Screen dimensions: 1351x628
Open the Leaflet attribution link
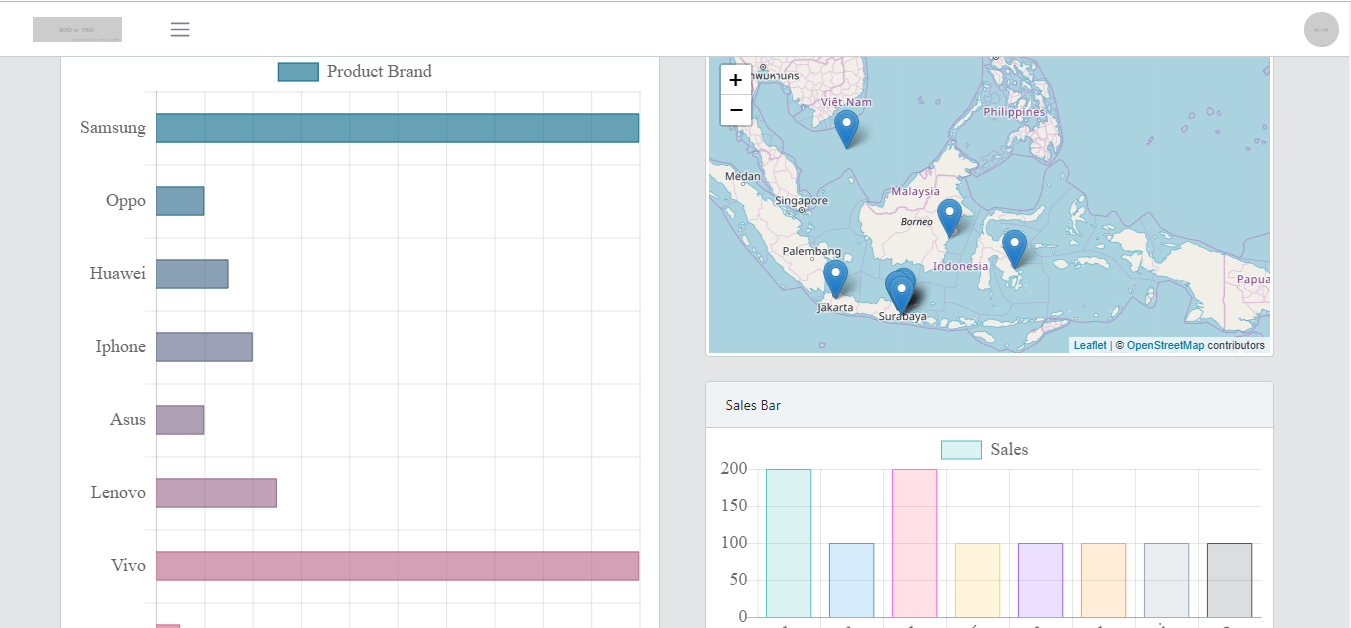1090,345
